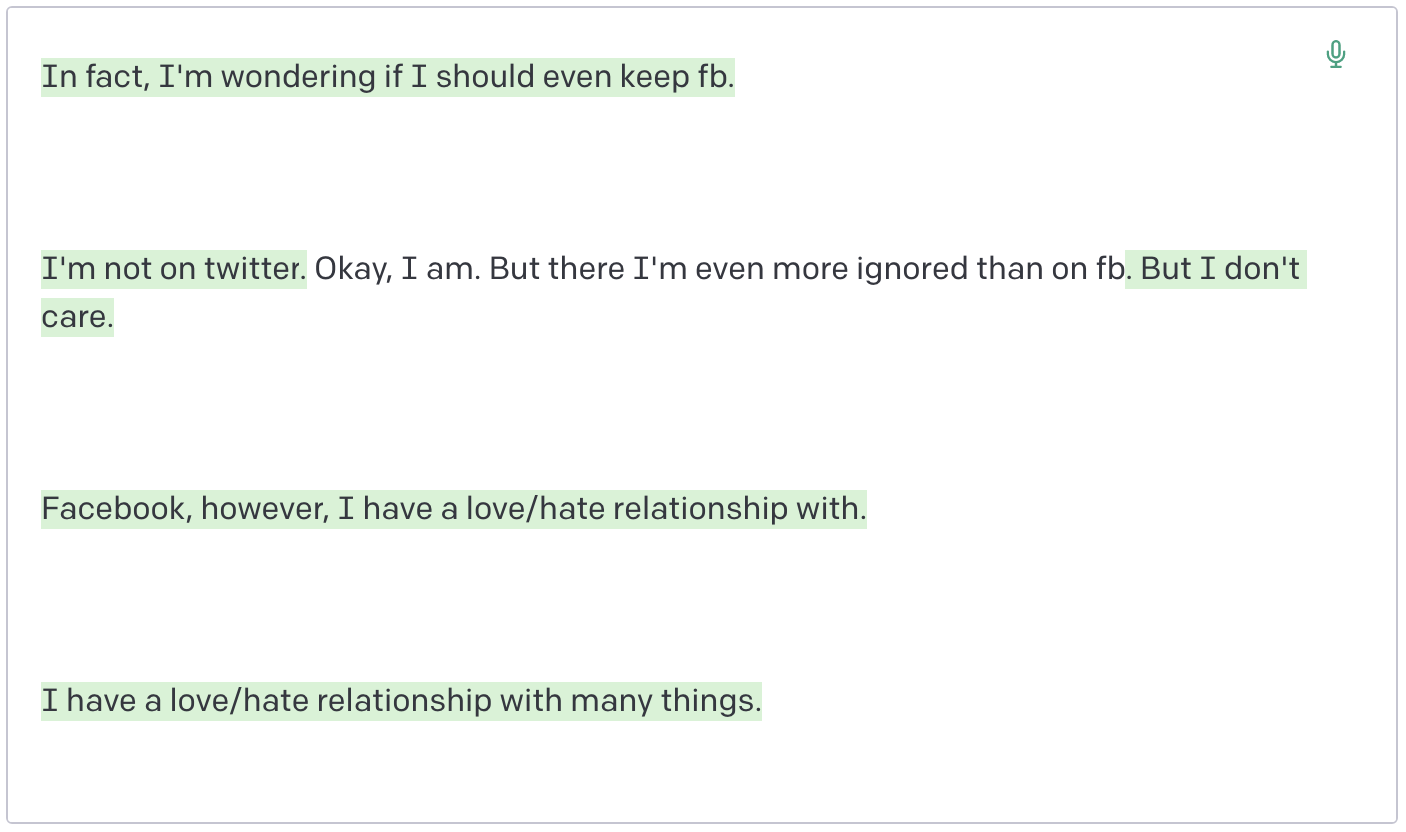Click the highlighted word "care."
Image resolution: width=1406 pixels, height=832 pixels.
[77, 317]
